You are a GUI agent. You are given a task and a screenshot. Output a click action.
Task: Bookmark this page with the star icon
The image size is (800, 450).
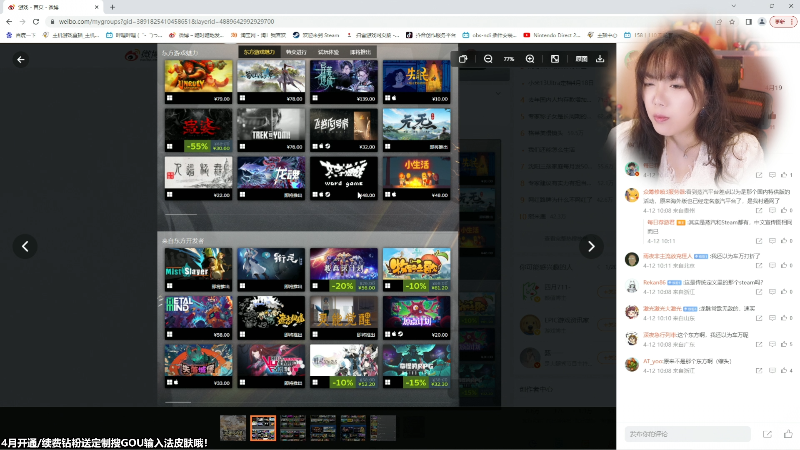[x=732, y=21]
